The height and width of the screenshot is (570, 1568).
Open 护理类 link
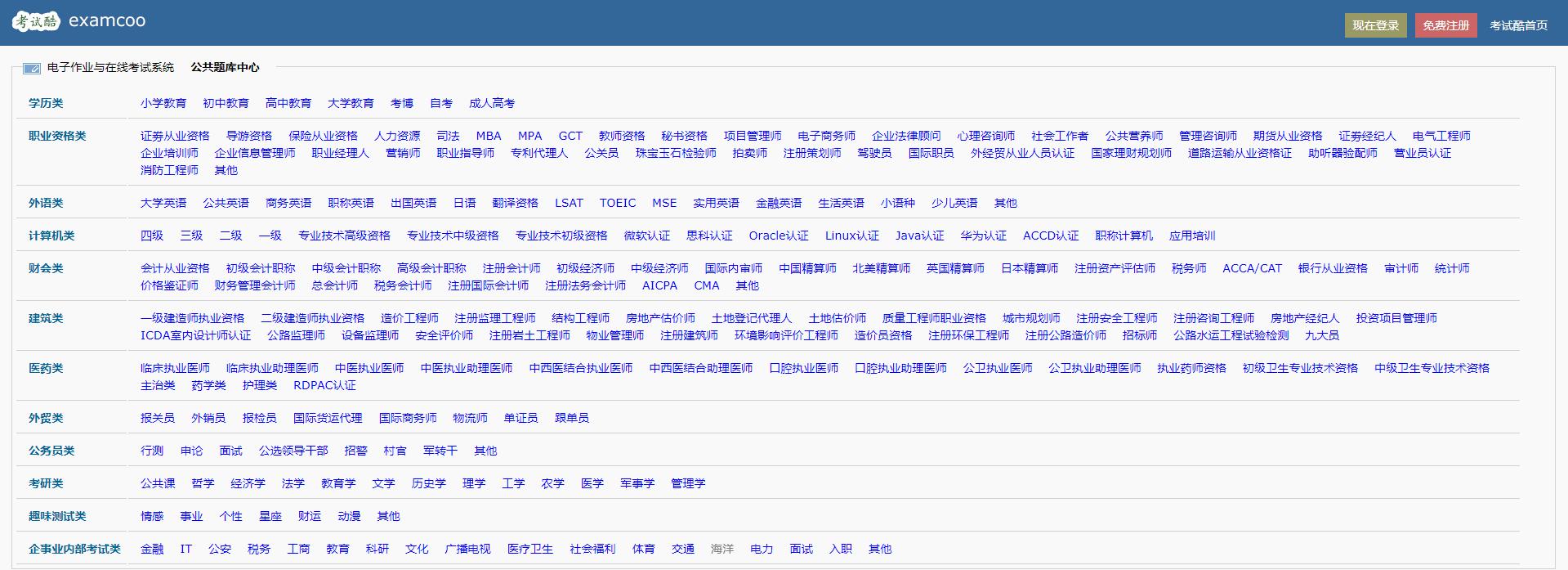click(x=260, y=385)
